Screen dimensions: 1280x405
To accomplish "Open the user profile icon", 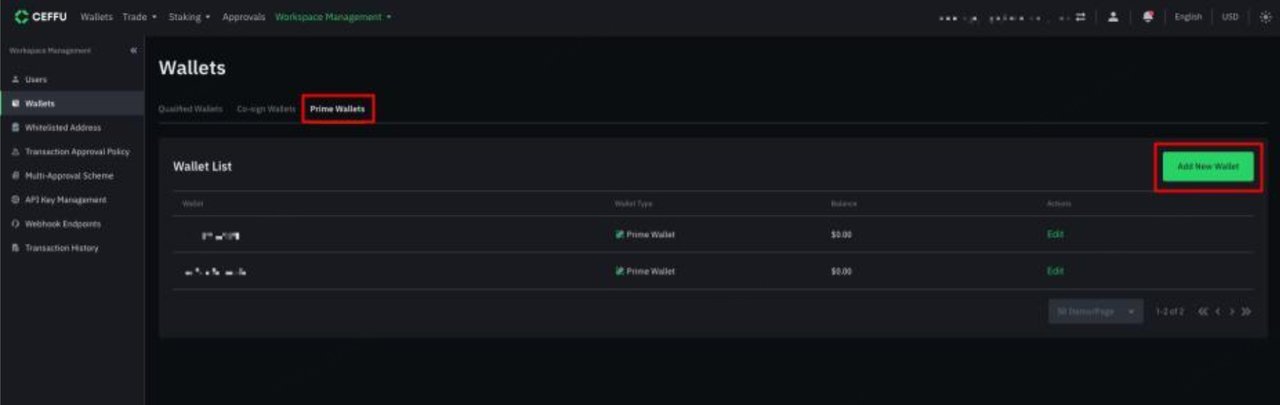I will click(x=1113, y=17).
